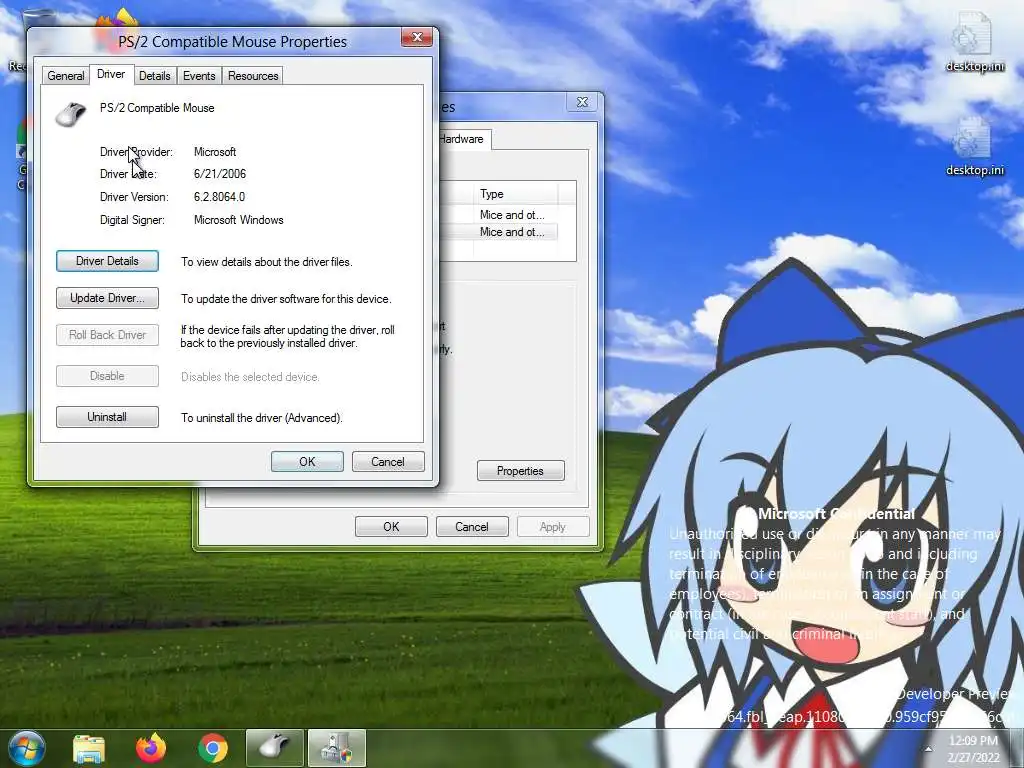
Task: Close the background Mouse Properties window
Action: 582,102
